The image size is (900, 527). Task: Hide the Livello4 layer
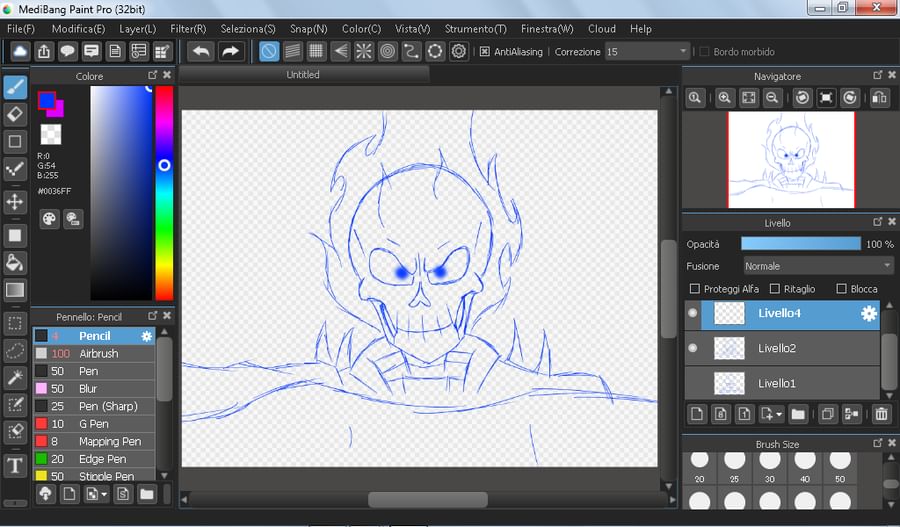pos(693,313)
